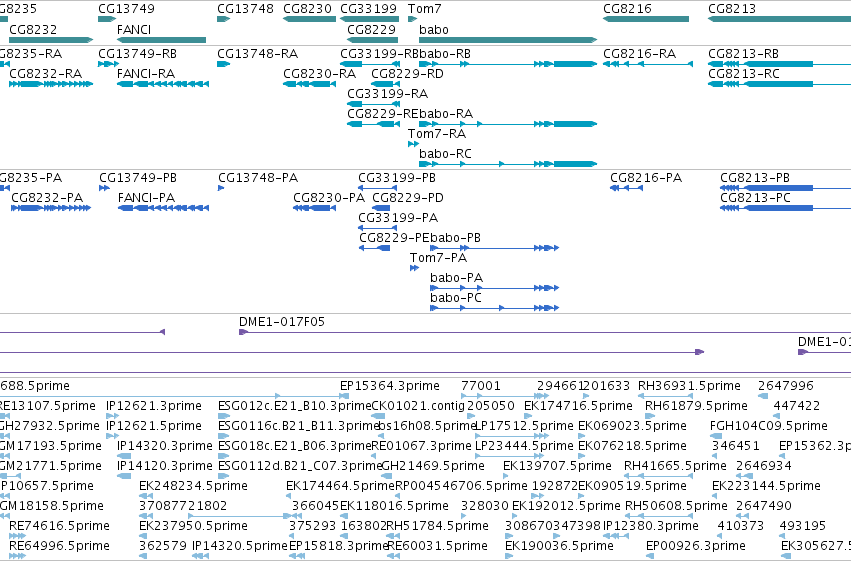Select the CG8229-RD transcript label
The height and width of the screenshot is (561, 851).
coord(407,74)
